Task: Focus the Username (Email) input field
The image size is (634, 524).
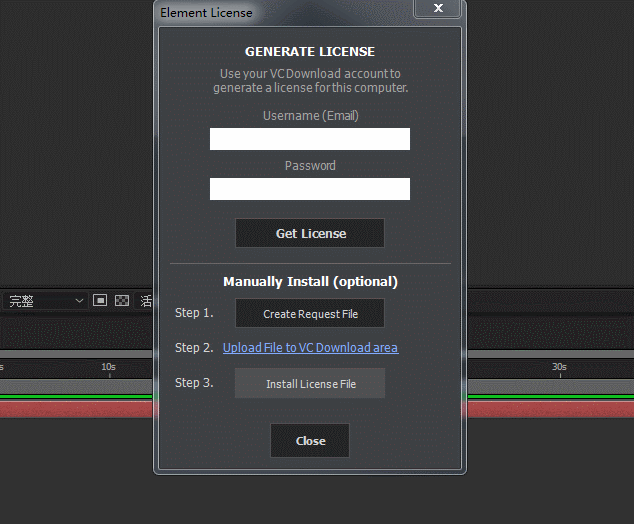Action: click(310, 139)
